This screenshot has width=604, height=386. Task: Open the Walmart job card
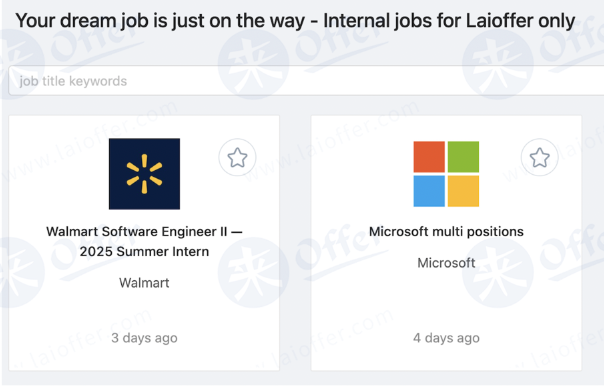pos(144,243)
